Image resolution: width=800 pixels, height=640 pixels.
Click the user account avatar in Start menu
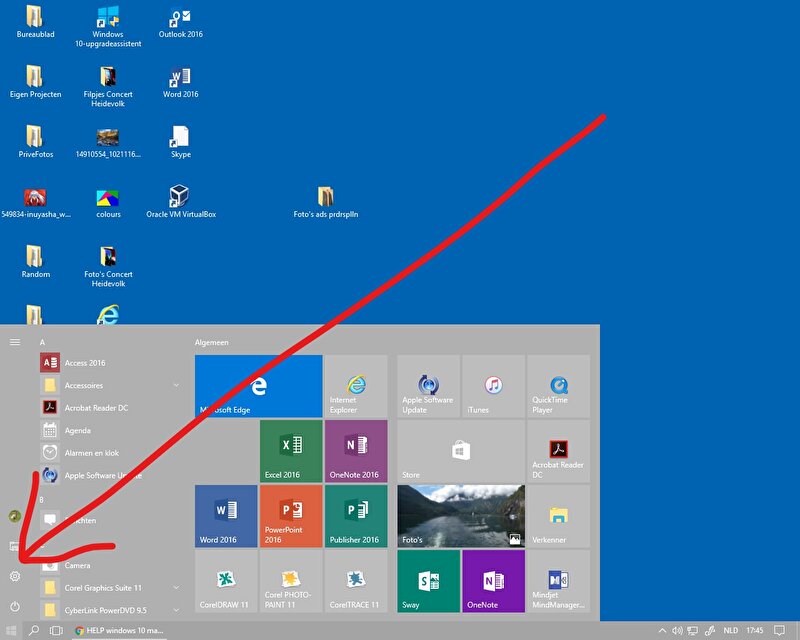pos(15,517)
